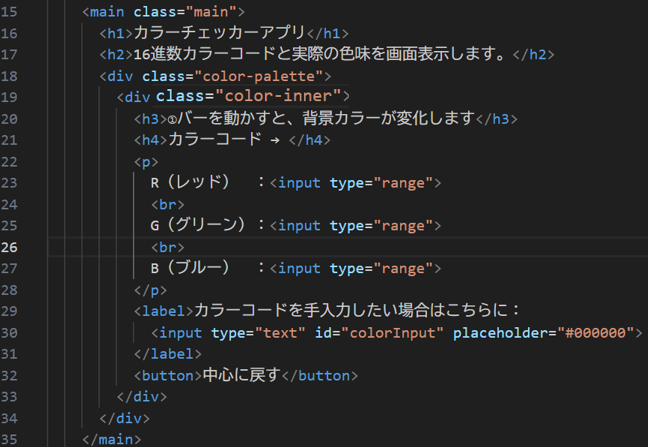Click the closing /div tag on line 33
The image size is (648, 447).
pyautogui.click(x=142, y=397)
